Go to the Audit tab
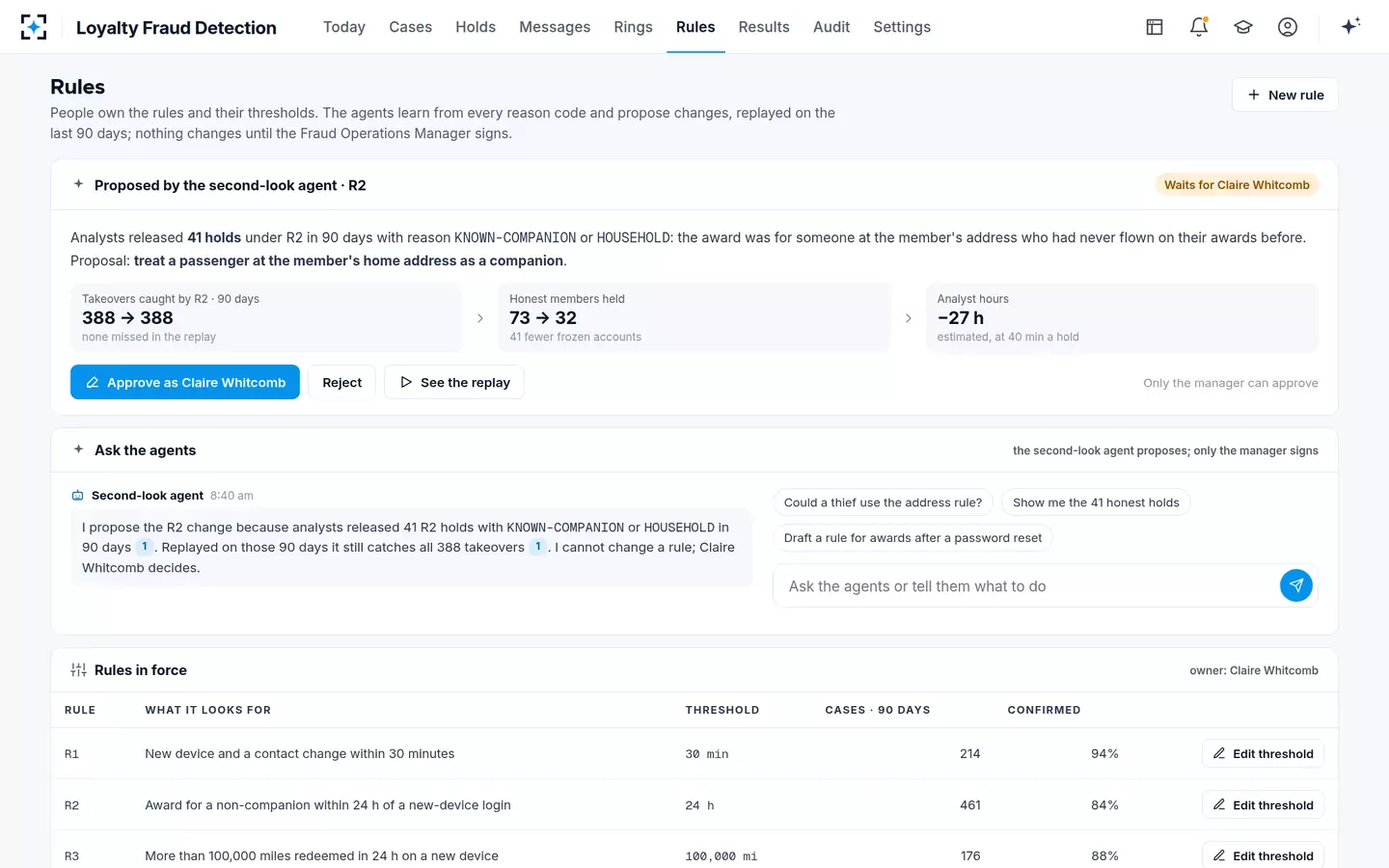 [x=831, y=27]
